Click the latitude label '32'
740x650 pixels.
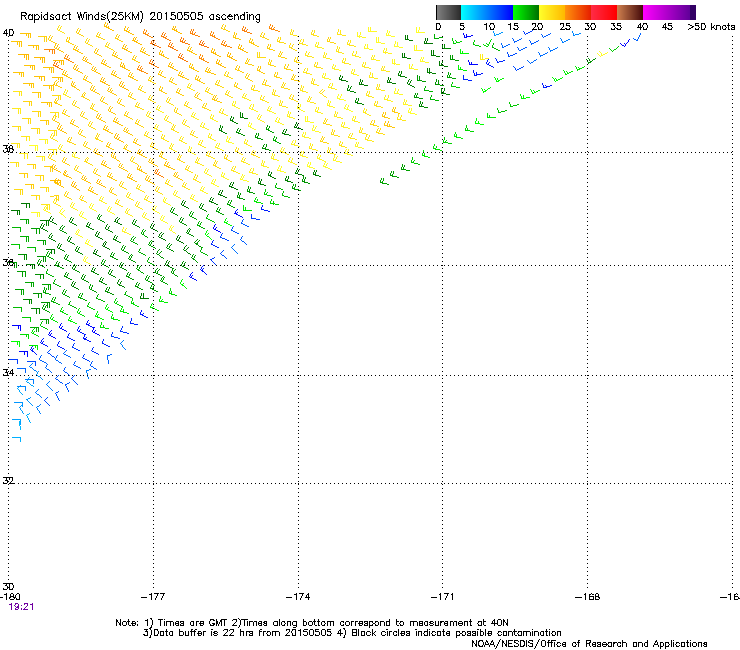[x=8, y=481]
